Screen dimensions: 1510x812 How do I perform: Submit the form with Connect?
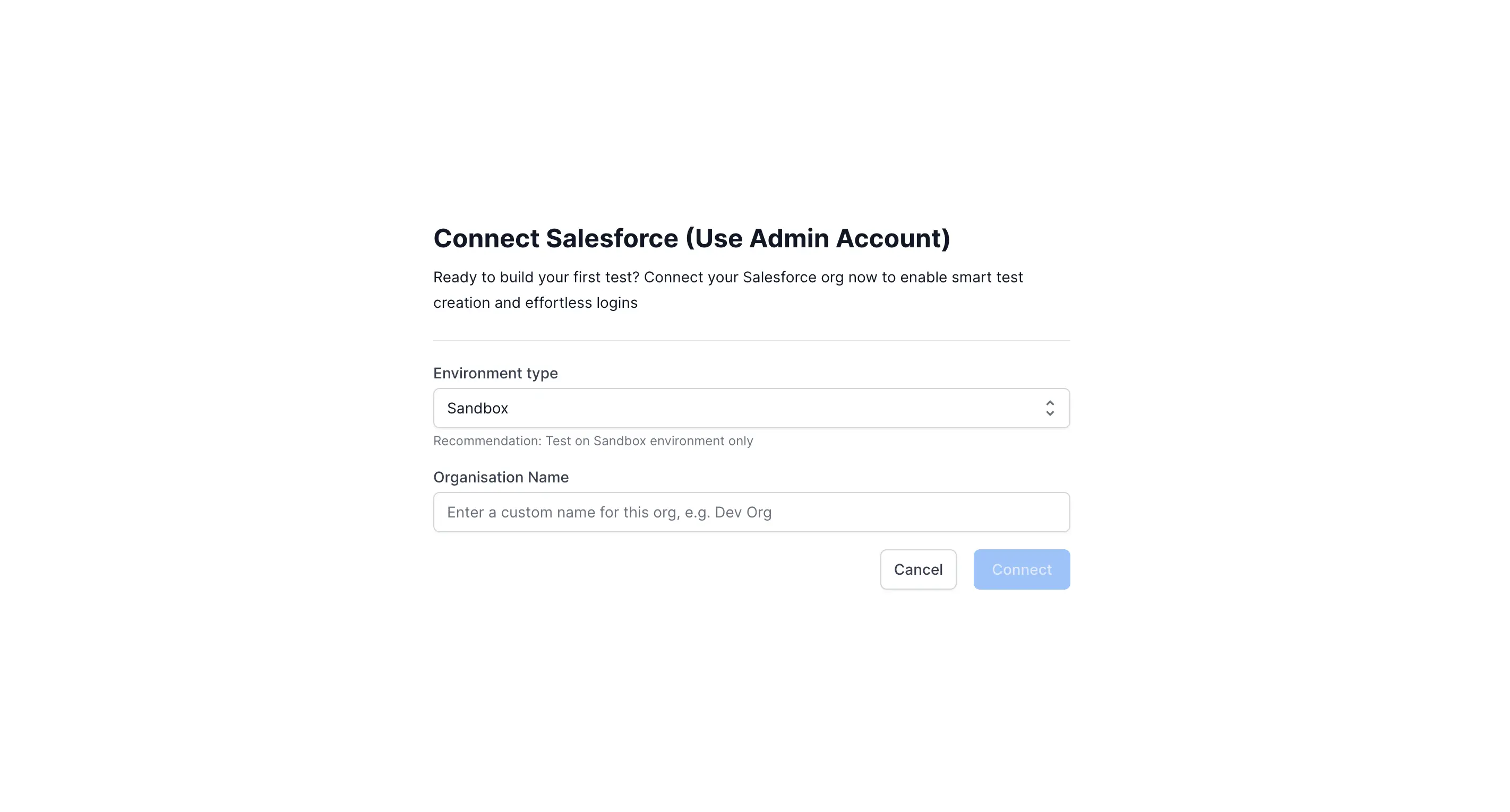coord(1021,569)
